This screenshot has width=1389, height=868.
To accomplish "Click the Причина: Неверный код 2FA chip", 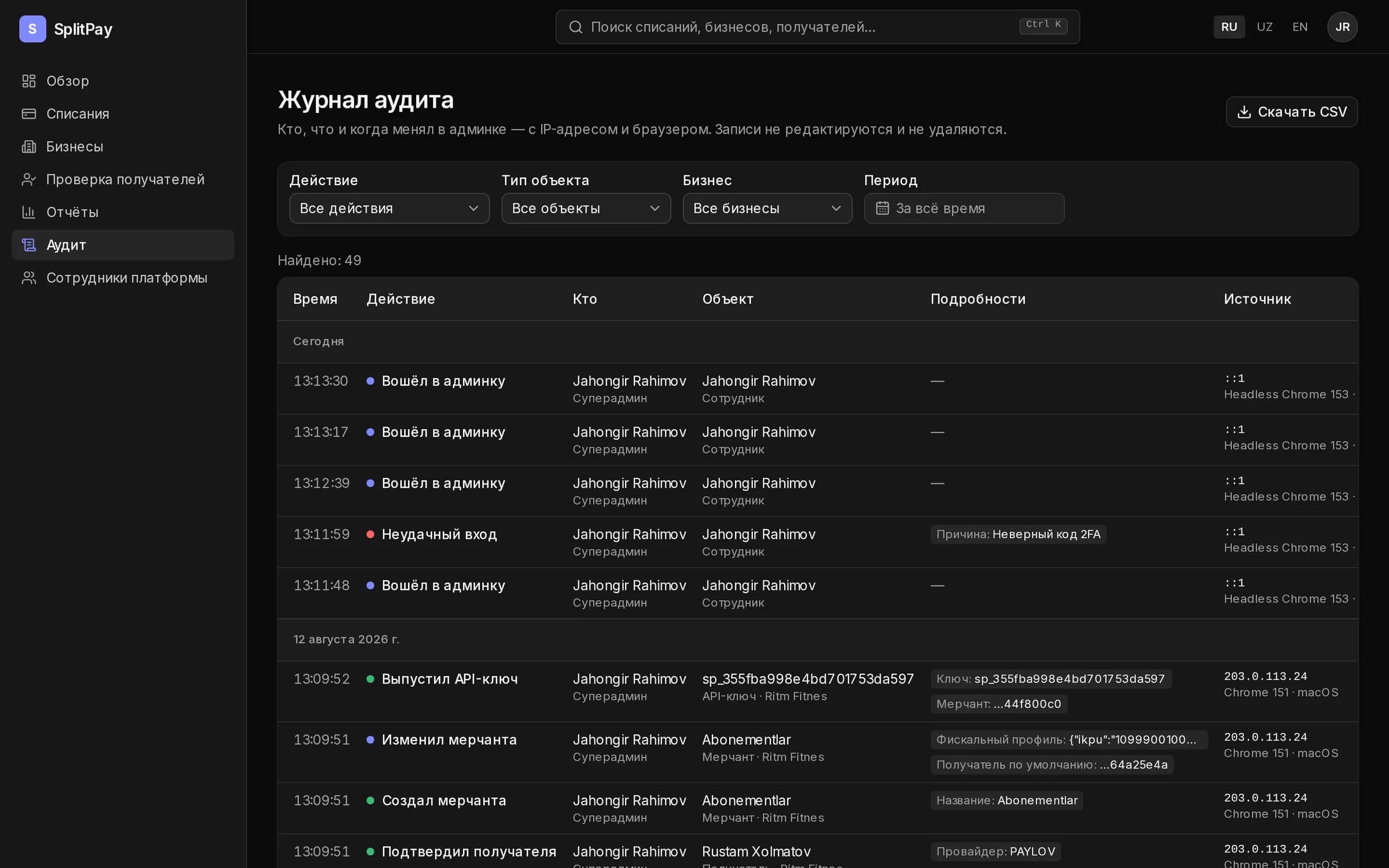I will click(1018, 534).
